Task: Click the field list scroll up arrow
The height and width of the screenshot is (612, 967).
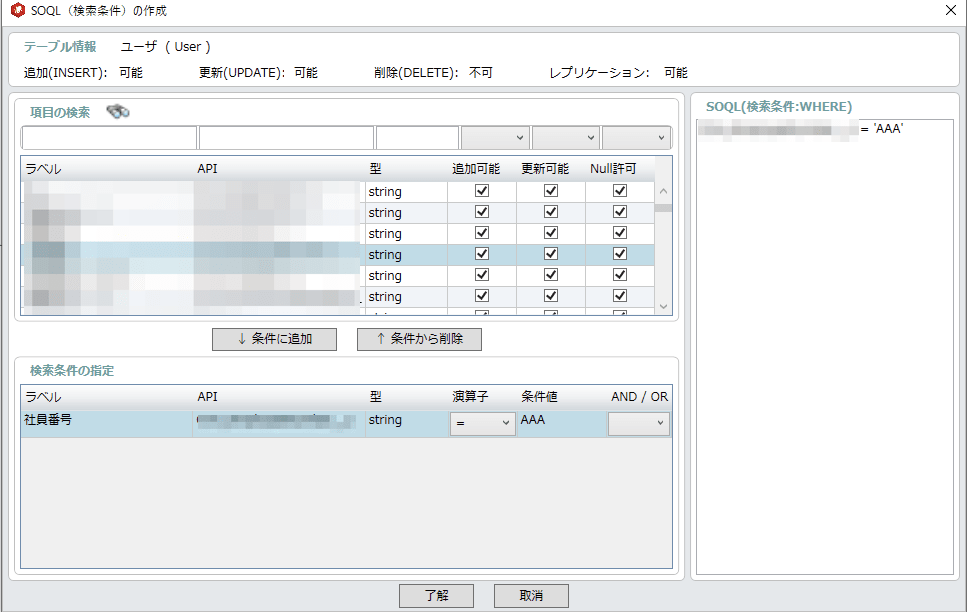Action: click(664, 191)
